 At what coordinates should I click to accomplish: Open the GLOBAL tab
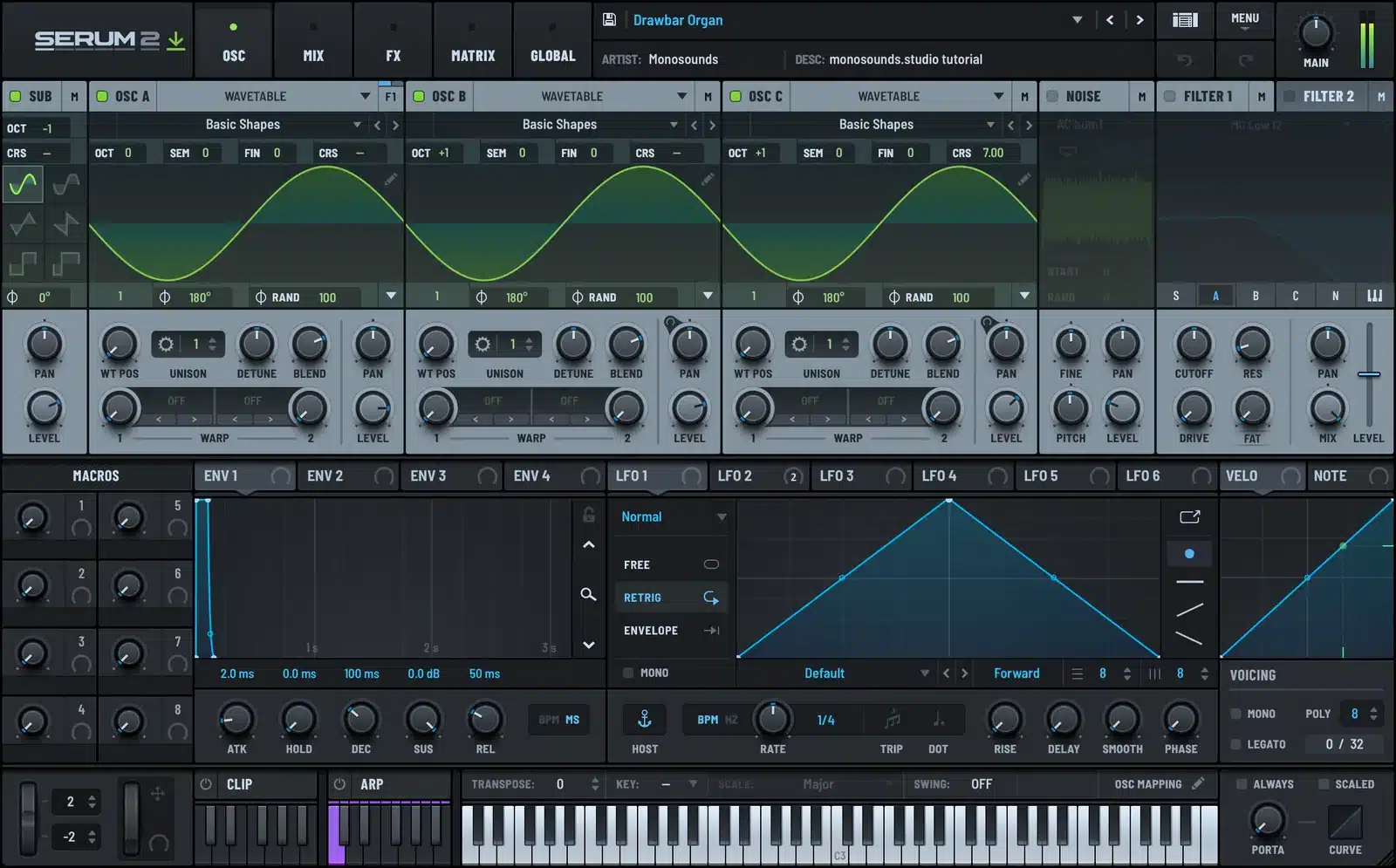(x=553, y=40)
